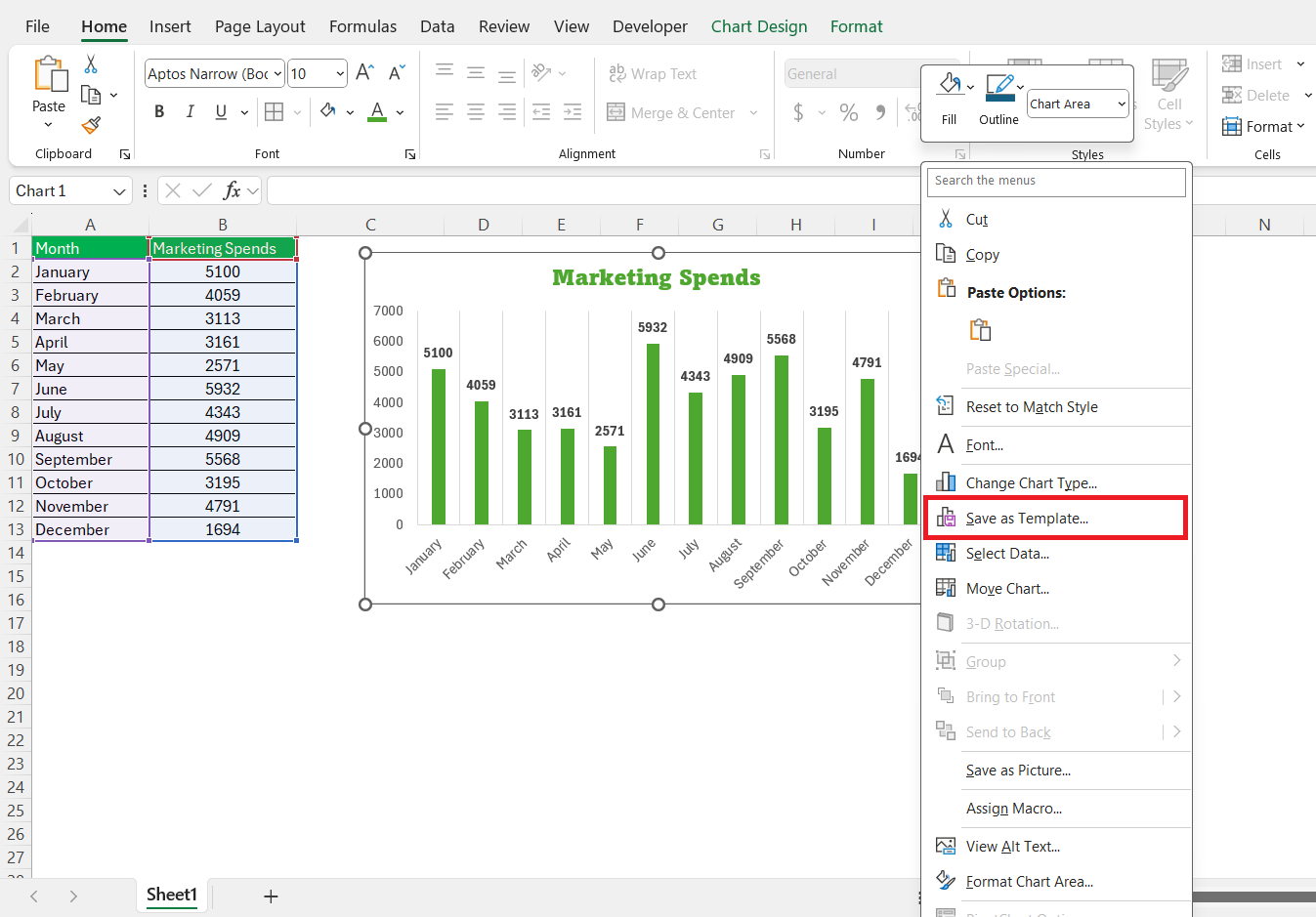Click Merge & Center button
Image resolution: width=1316 pixels, height=917 pixels.
[671, 112]
